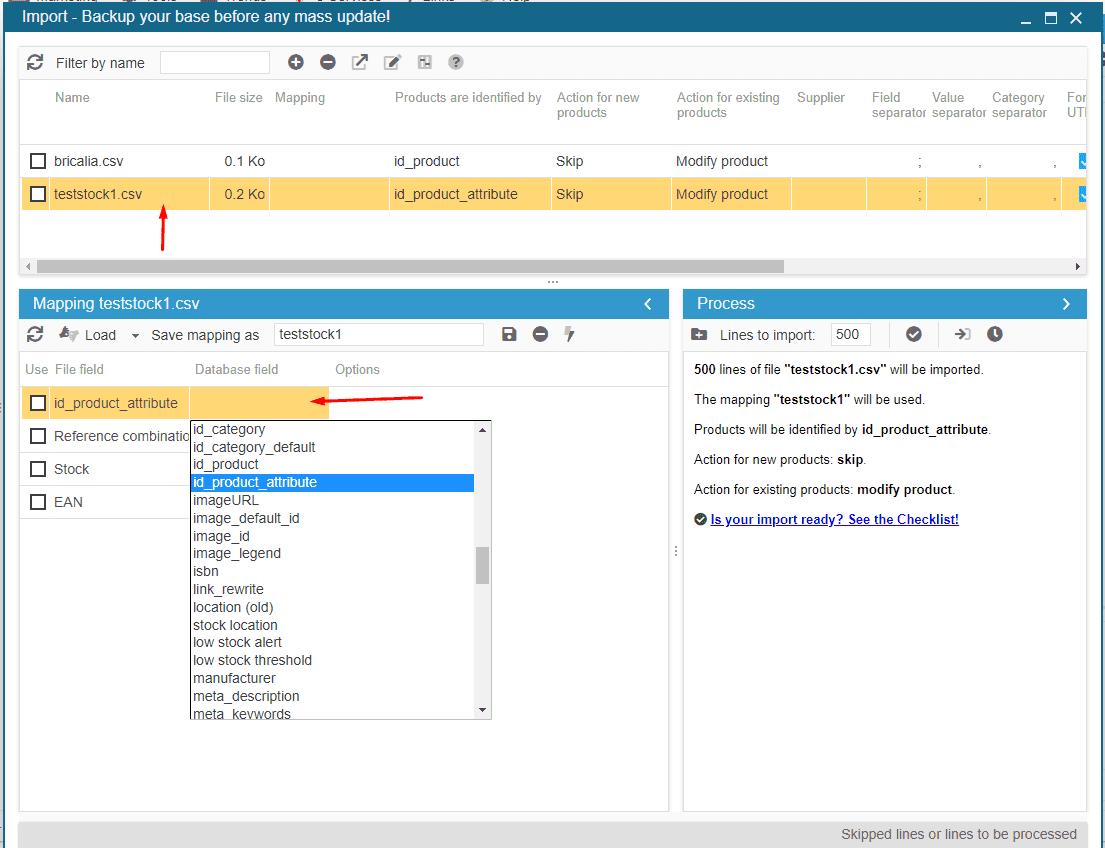Screen dimensions: 1105x848
Task: Refresh the file list at top
Action: point(35,62)
